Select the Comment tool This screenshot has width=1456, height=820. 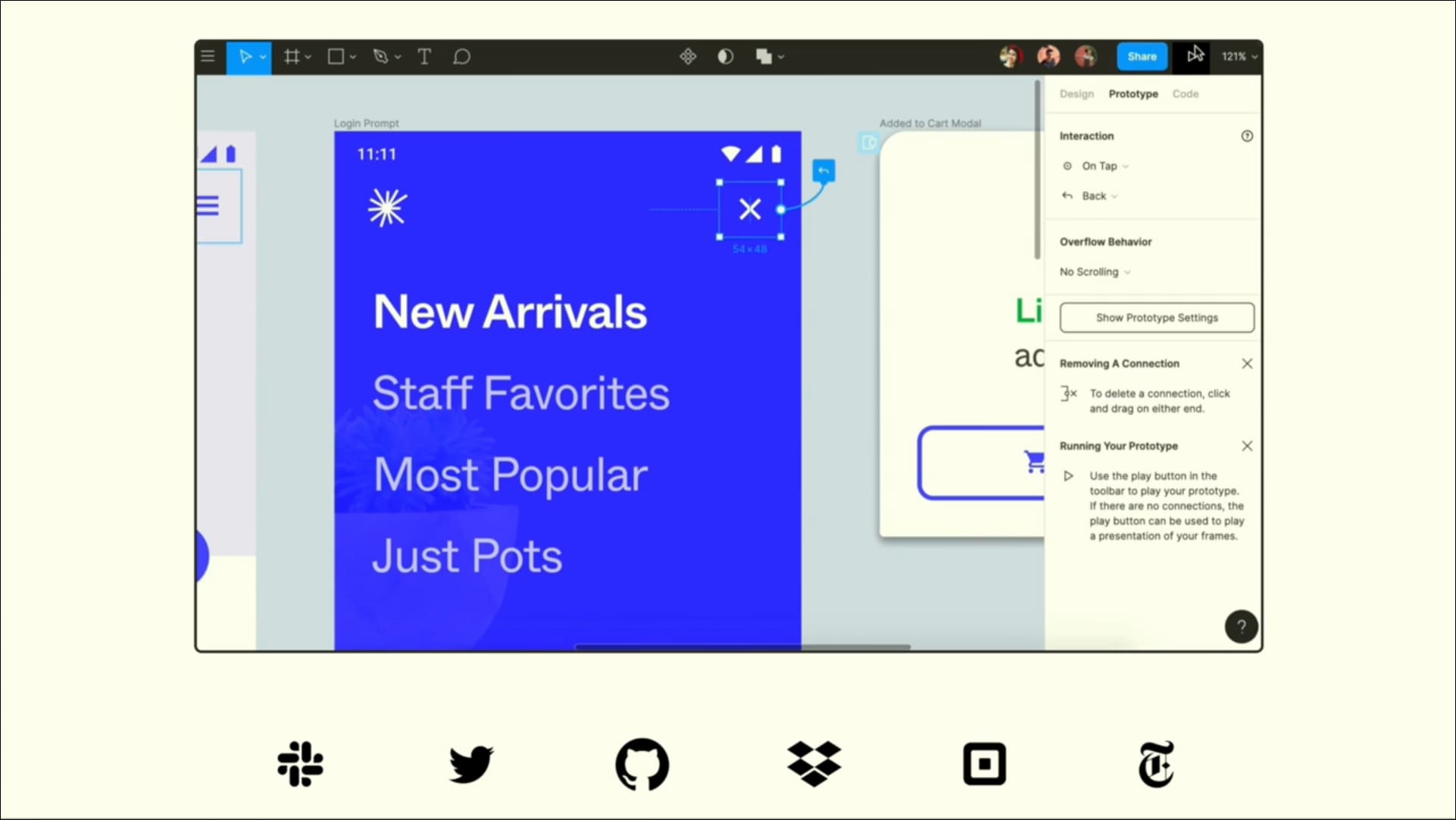(x=461, y=56)
